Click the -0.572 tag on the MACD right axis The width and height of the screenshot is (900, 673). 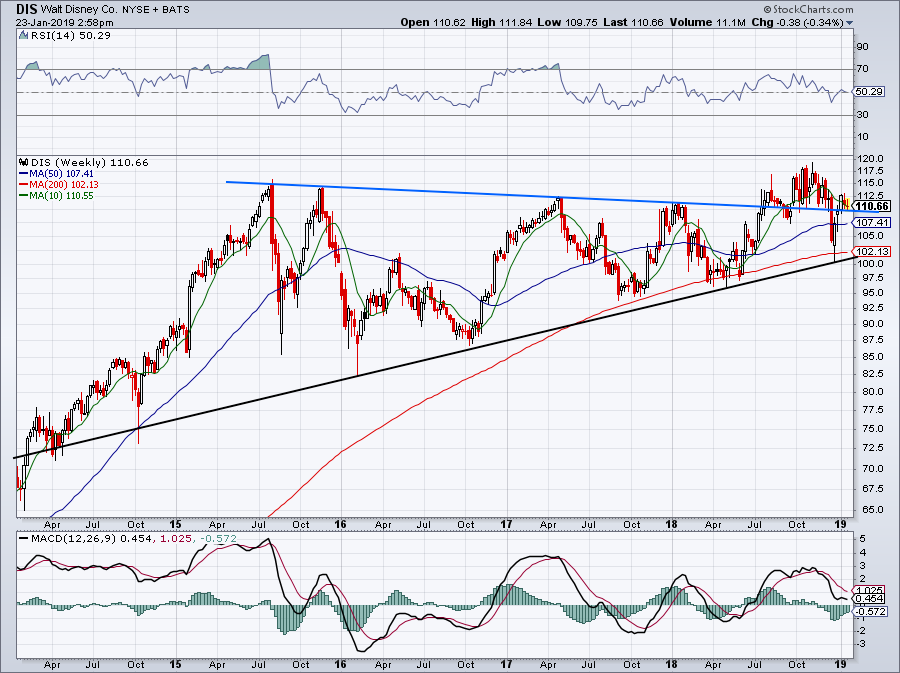coord(871,612)
